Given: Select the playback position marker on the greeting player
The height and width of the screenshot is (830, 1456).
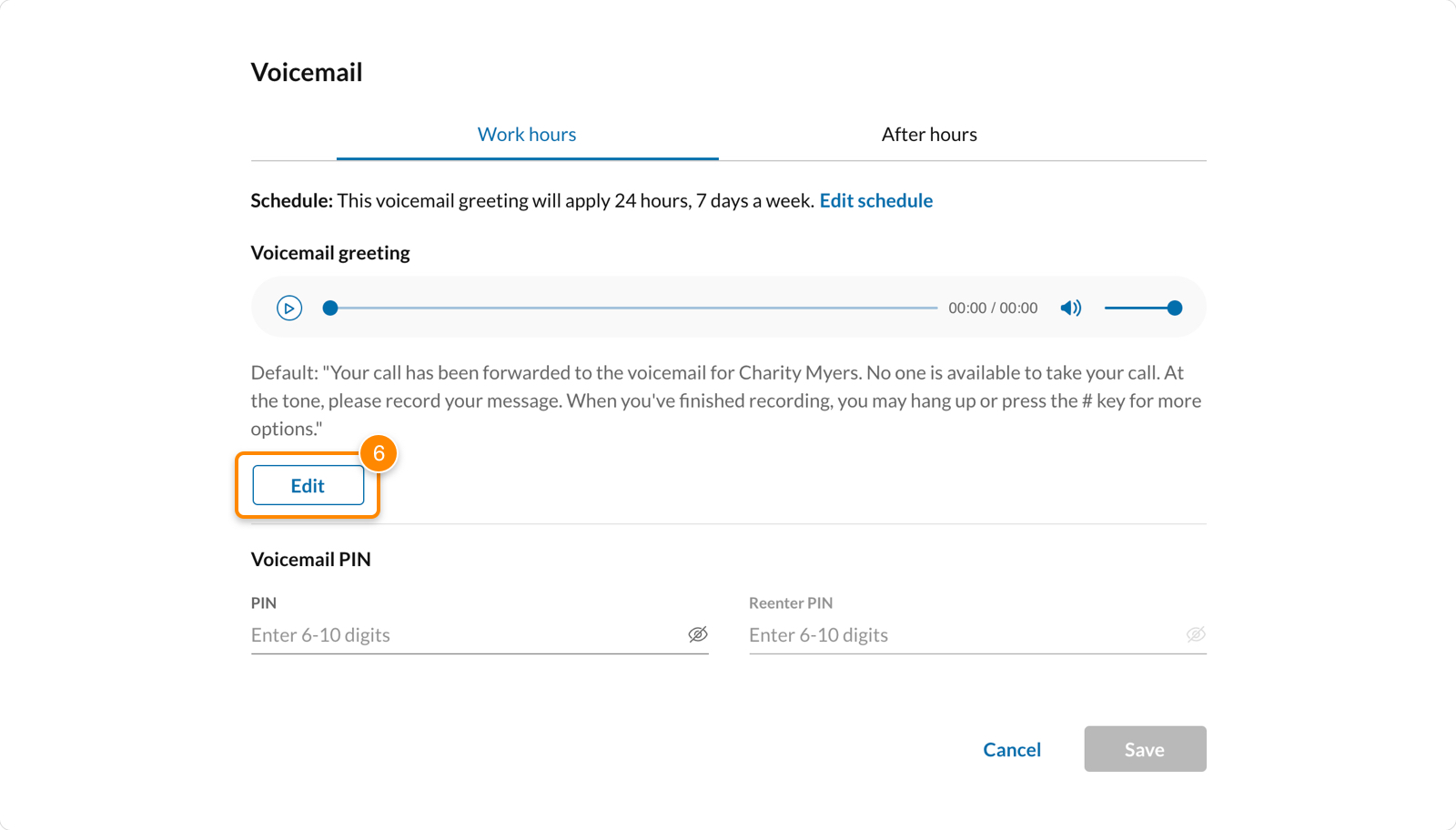Looking at the screenshot, I should tap(330, 308).
